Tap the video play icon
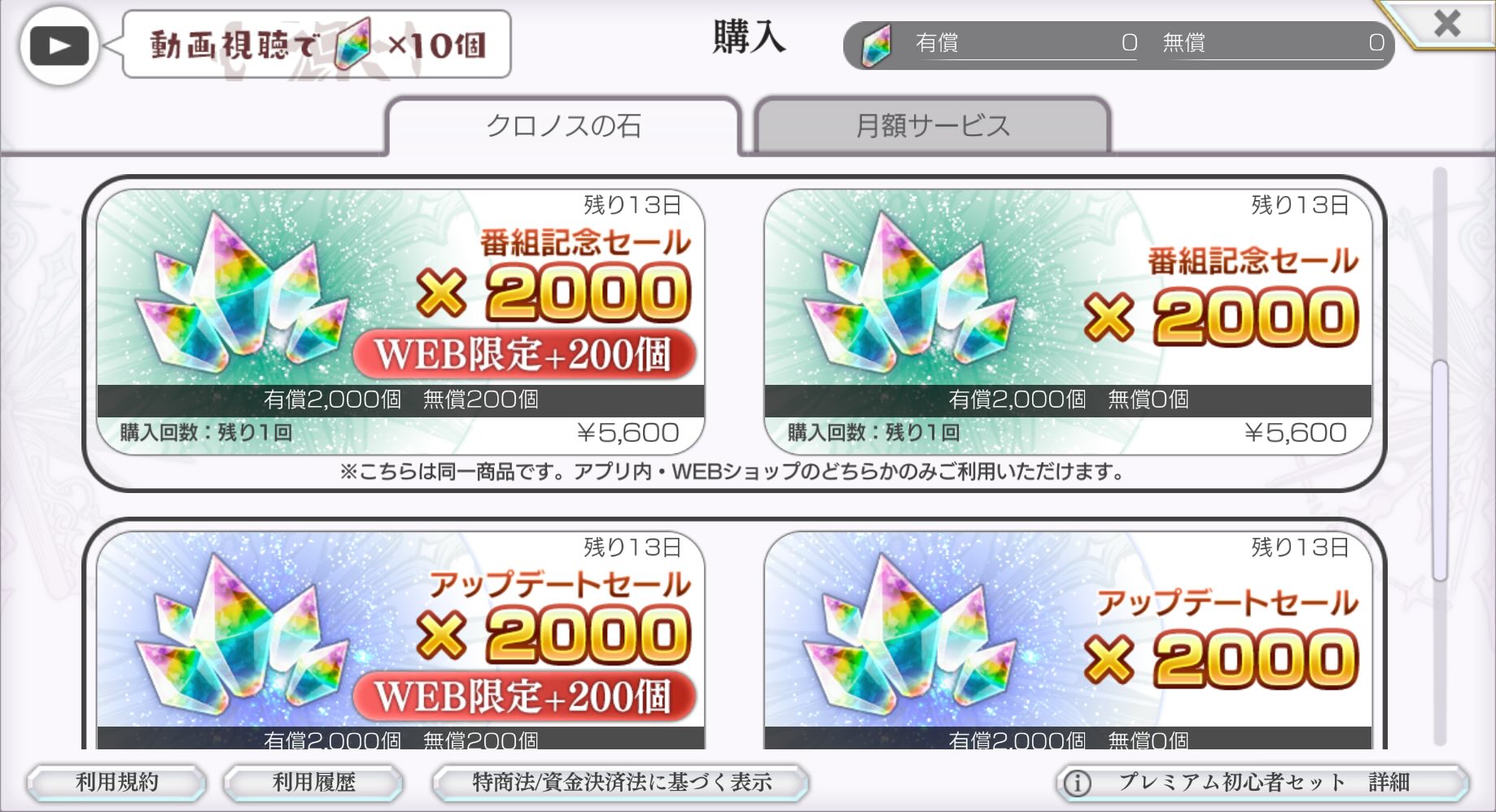This screenshot has width=1496, height=812. tap(59, 45)
